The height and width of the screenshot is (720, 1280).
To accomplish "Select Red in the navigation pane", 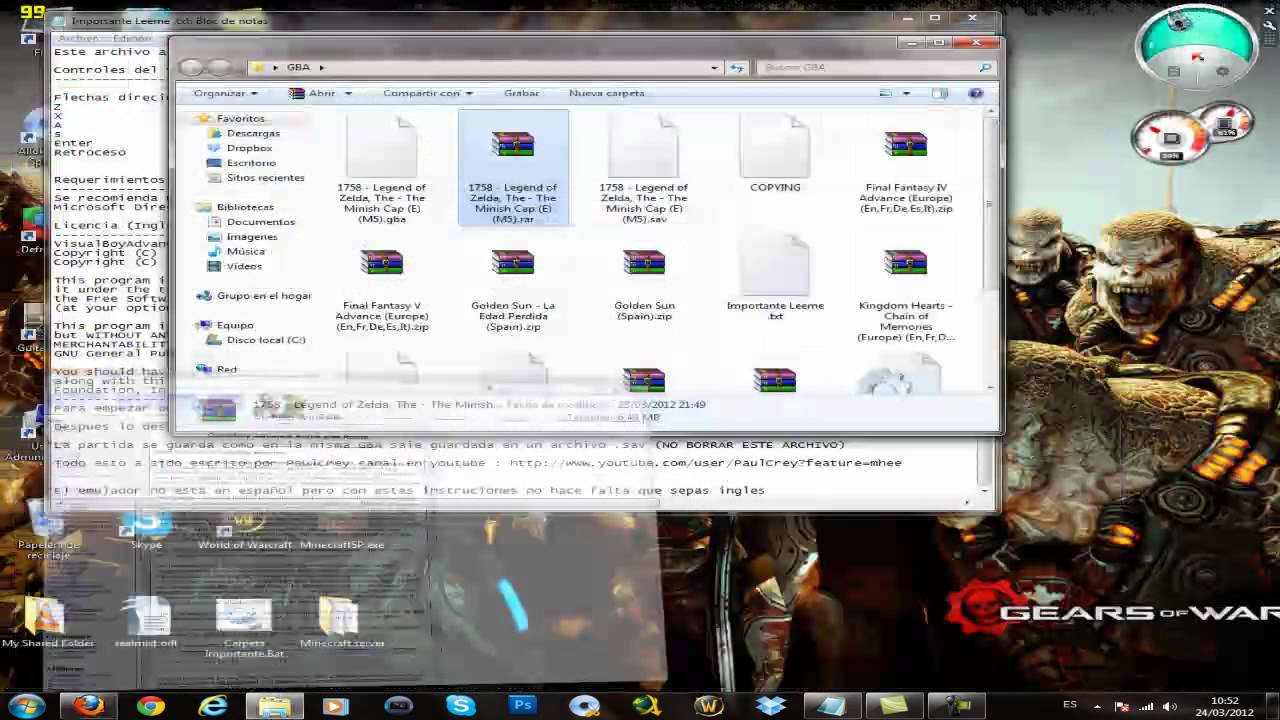I will (227, 369).
